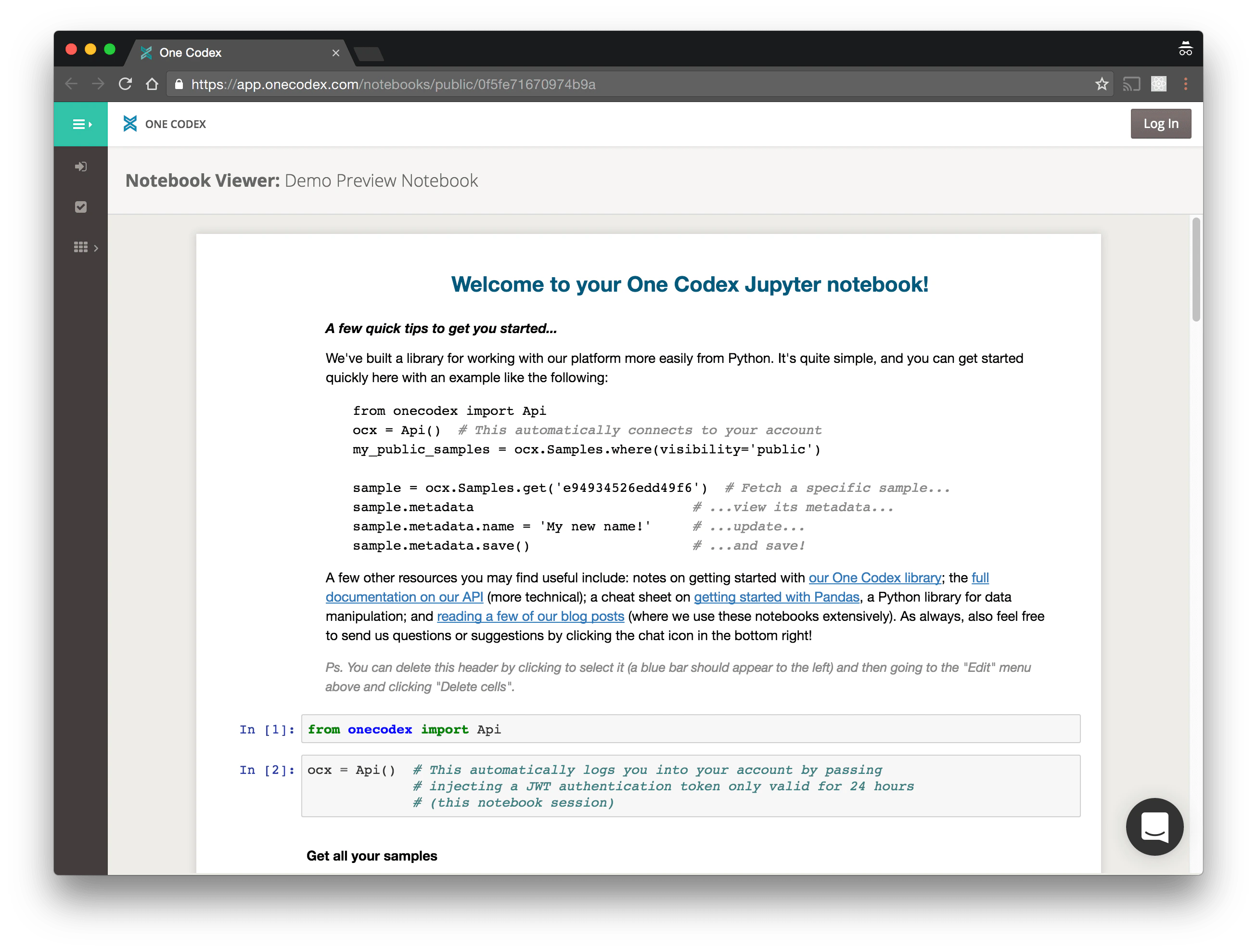Open a new browser tab

(369, 54)
